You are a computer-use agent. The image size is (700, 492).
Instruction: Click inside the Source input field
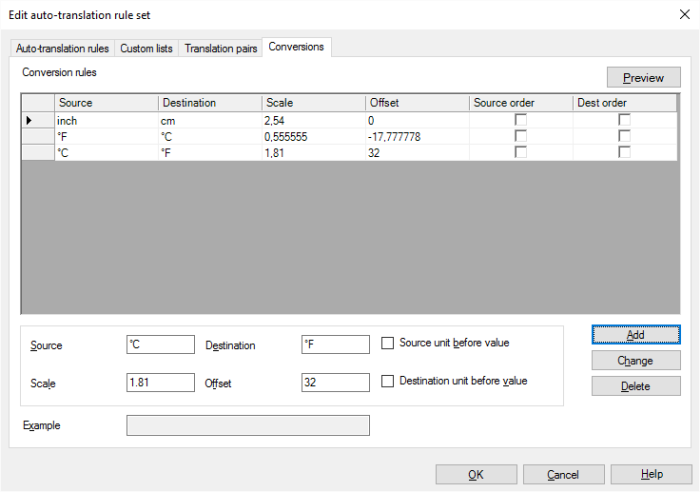160,345
